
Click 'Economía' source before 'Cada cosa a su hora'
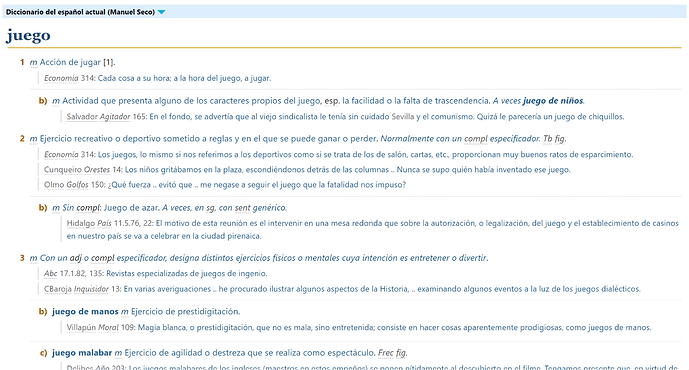pyautogui.click(x=61, y=78)
